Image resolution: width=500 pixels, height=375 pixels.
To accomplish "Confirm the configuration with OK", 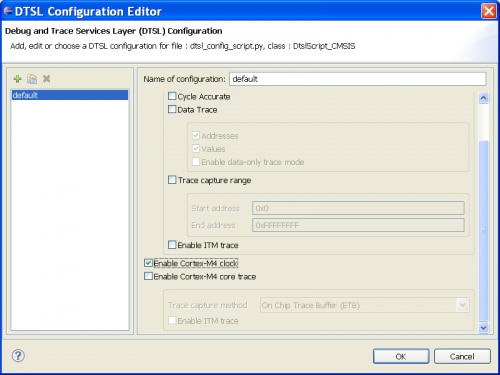I will (401, 356).
